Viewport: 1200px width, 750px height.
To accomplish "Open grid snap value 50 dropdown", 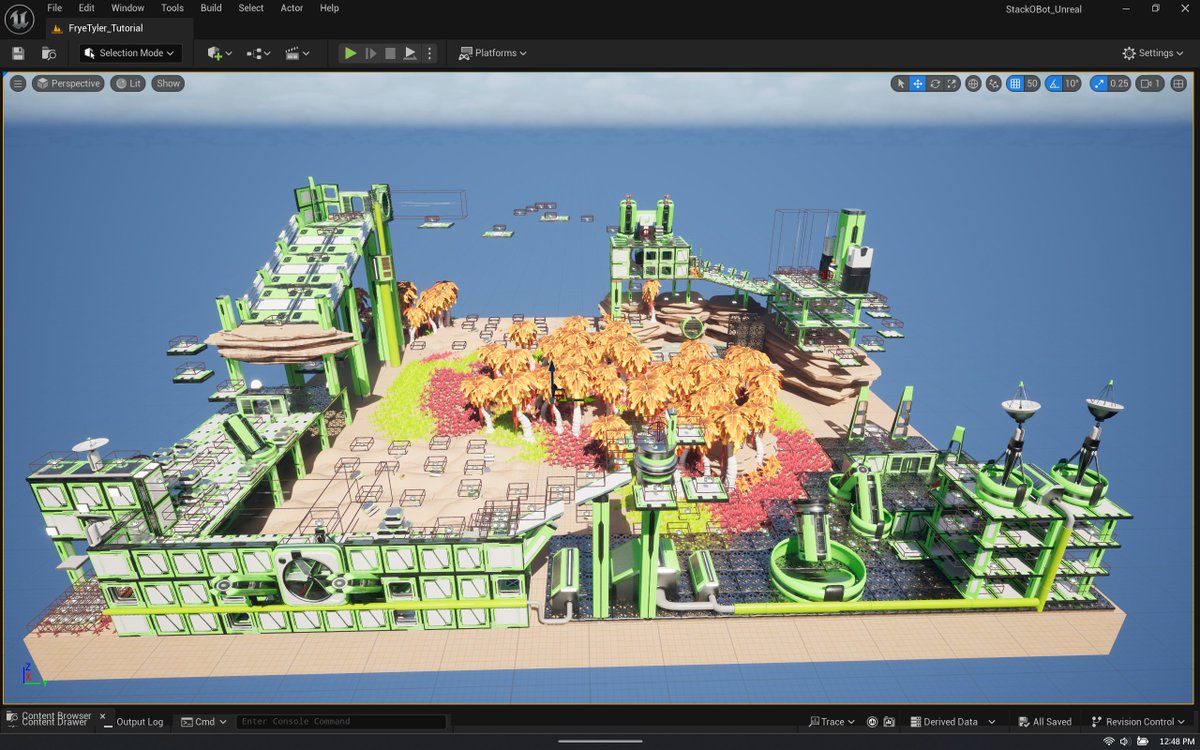I will (1032, 83).
